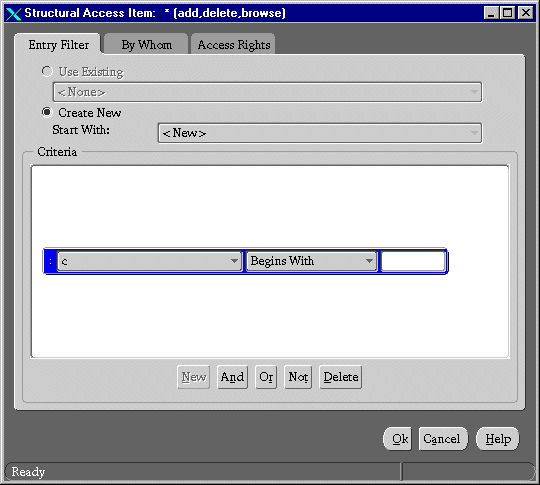The height and width of the screenshot is (485, 540).
Task: Switch to the Access Rights tab
Action: click(x=233, y=45)
